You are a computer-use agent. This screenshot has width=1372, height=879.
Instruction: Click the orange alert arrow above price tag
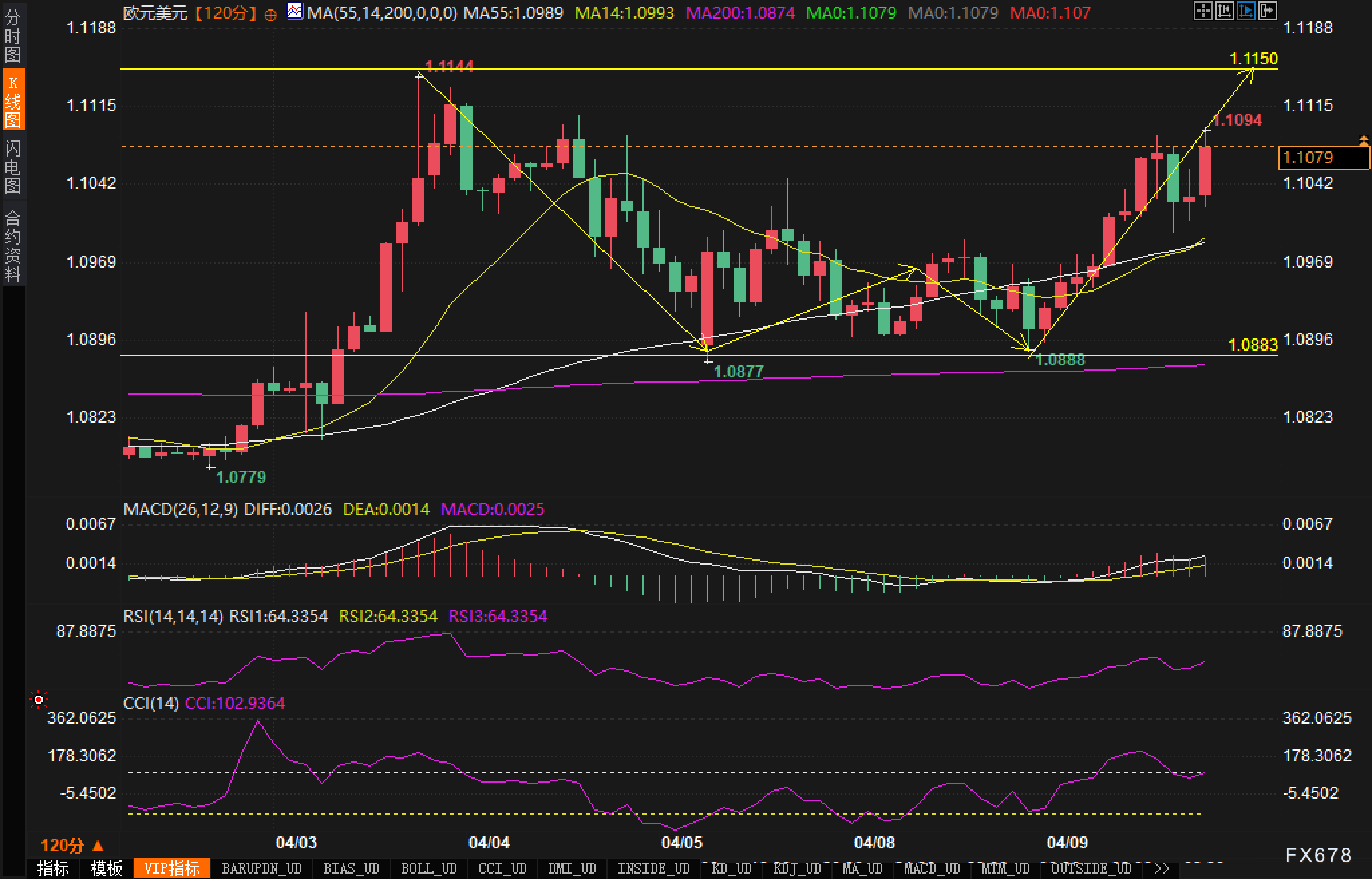tap(1363, 140)
